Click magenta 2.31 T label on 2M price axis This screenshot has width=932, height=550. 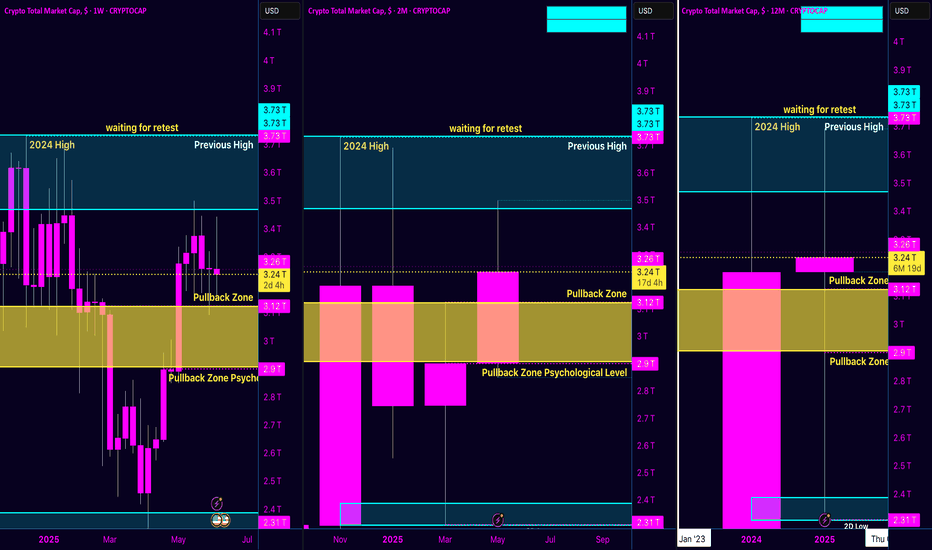(x=647, y=523)
